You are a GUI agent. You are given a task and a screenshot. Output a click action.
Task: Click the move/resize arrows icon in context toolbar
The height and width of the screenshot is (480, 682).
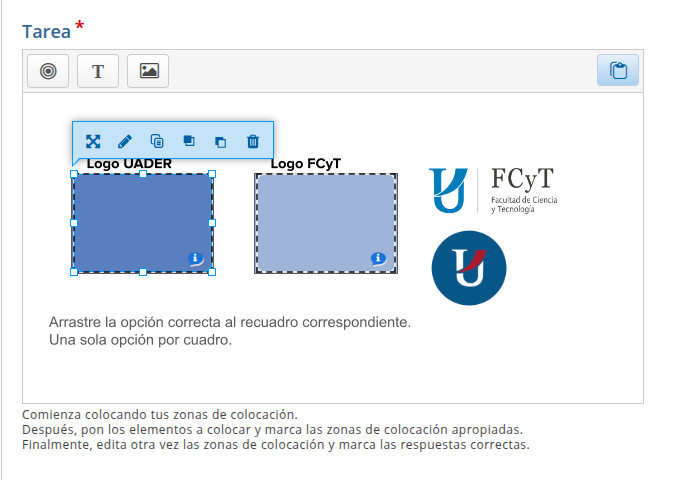[x=93, y=141]
